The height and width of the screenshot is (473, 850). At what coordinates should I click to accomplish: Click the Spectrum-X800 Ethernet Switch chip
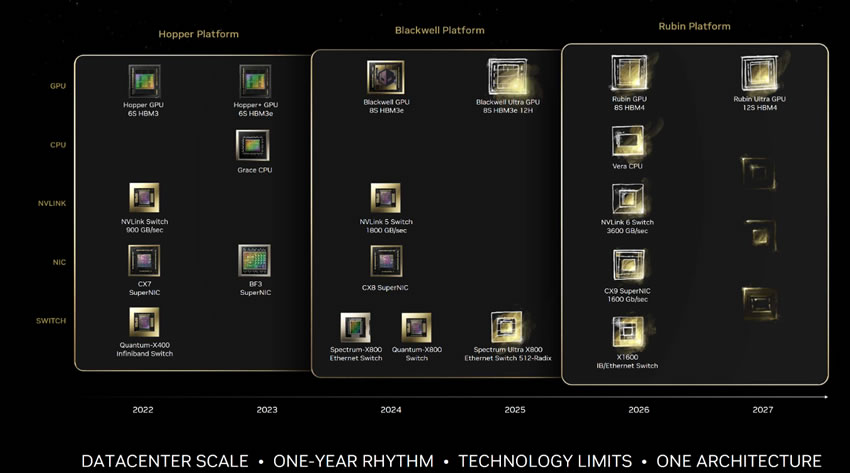[356, 328]
